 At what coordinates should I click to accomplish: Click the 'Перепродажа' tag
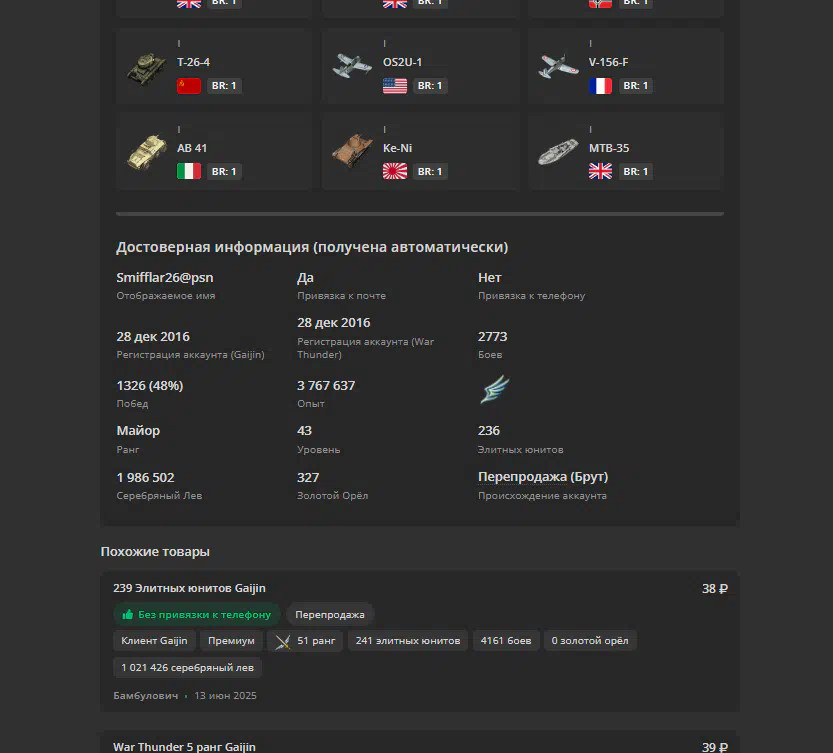tap(330, 615)
